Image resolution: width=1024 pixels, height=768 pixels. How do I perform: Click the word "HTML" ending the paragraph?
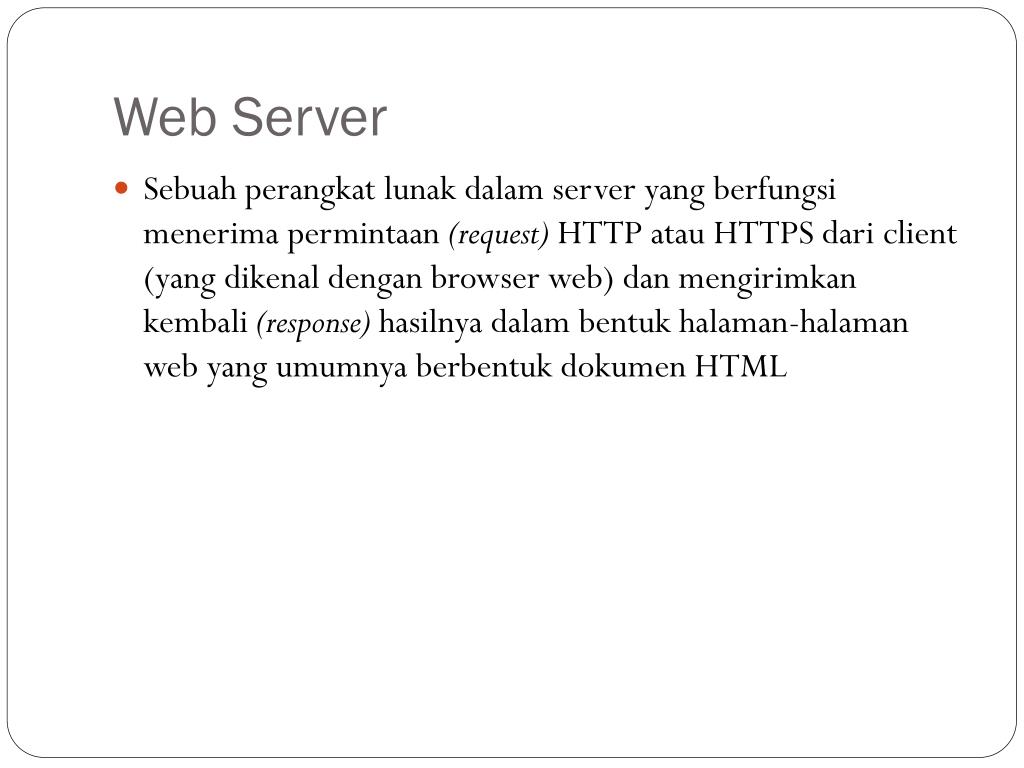[741, 367]
